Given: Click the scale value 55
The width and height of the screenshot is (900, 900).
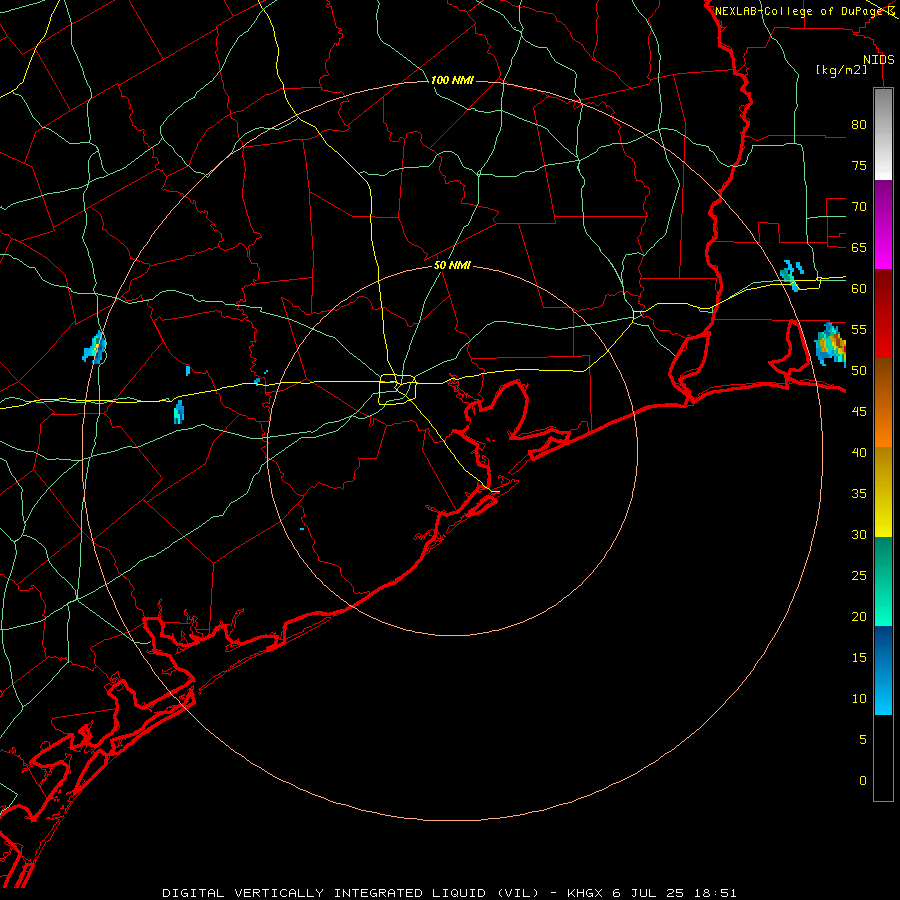Looking at the screenshot, I should pos(859,329).
